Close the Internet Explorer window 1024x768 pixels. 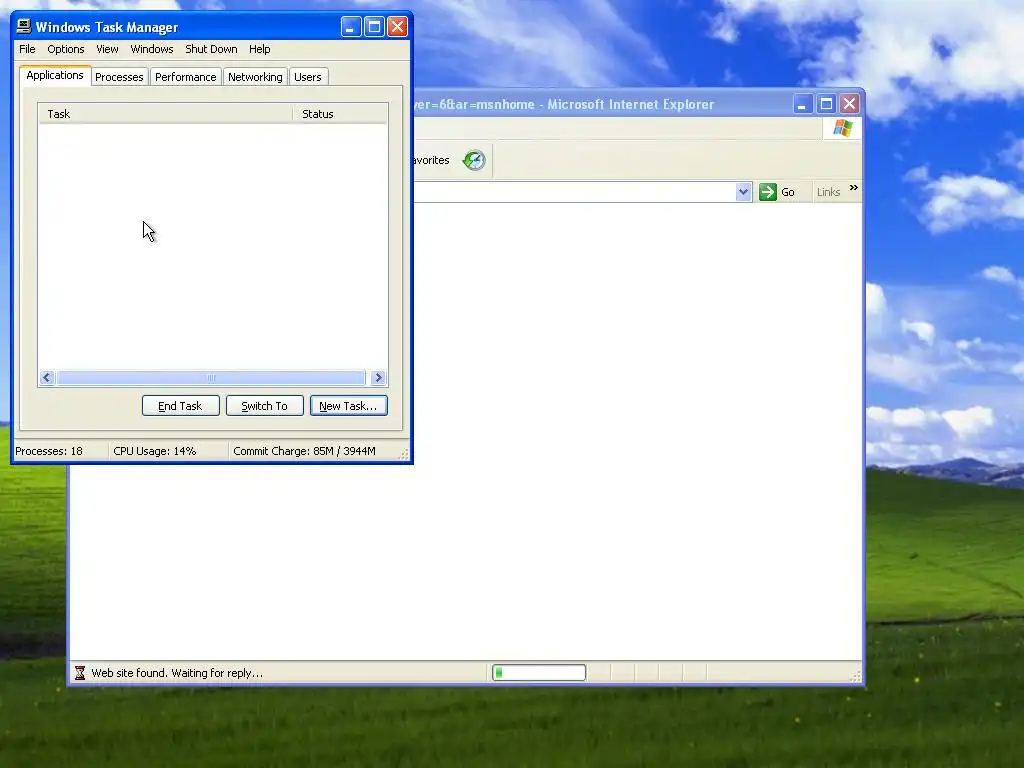click(x=849, y=104)
